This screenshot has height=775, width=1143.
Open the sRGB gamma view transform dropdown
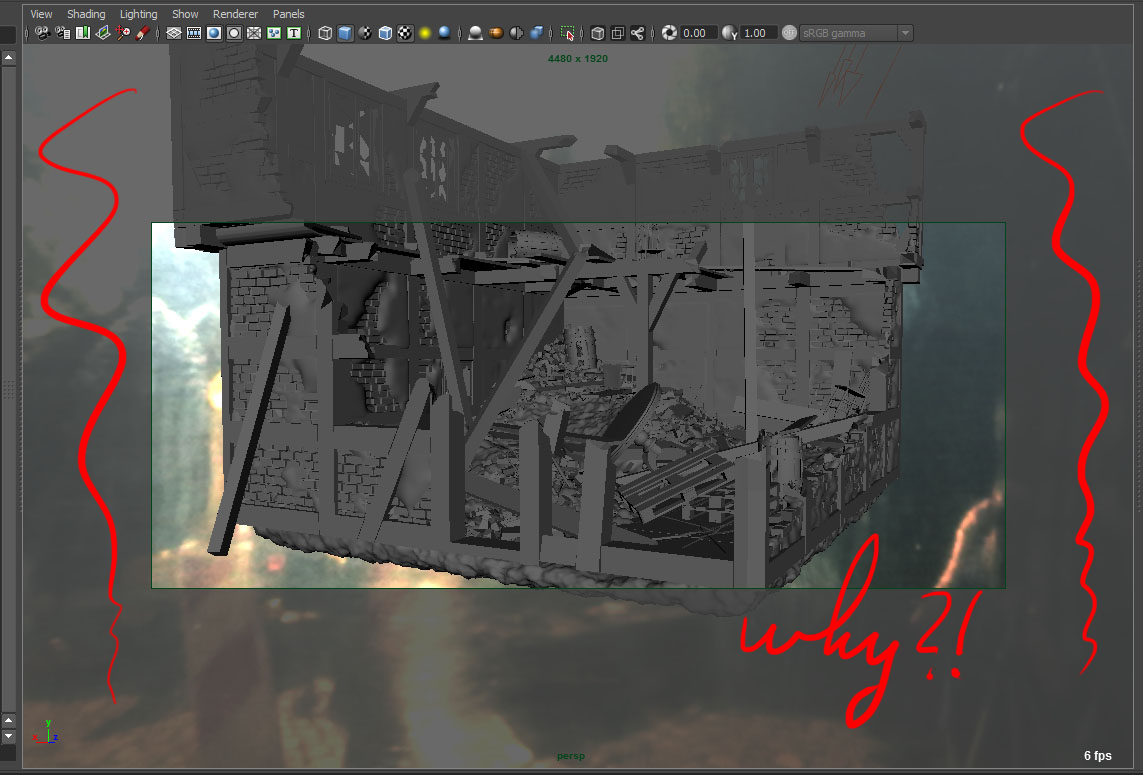point(904,33)
